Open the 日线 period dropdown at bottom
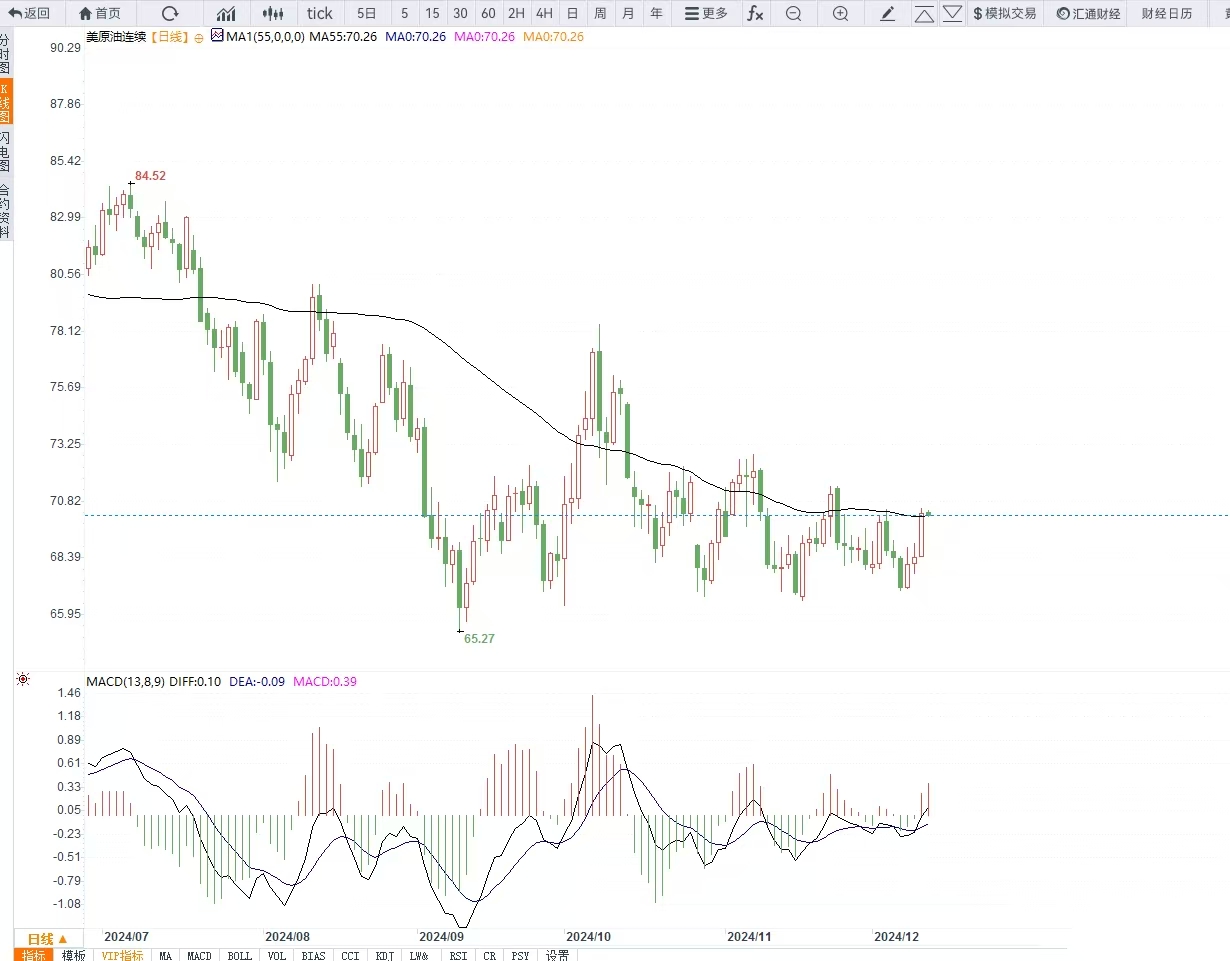1230x961 pixels. pyautogui.click(x=47, y=938)
